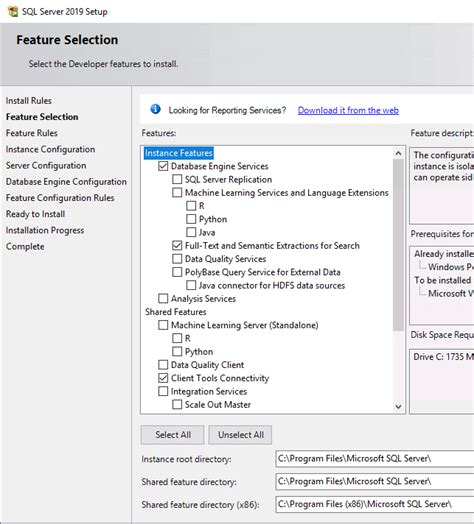The image size is (474, 524).
Task: Open the Server Configuration step
Action: [x=46, y=165]
